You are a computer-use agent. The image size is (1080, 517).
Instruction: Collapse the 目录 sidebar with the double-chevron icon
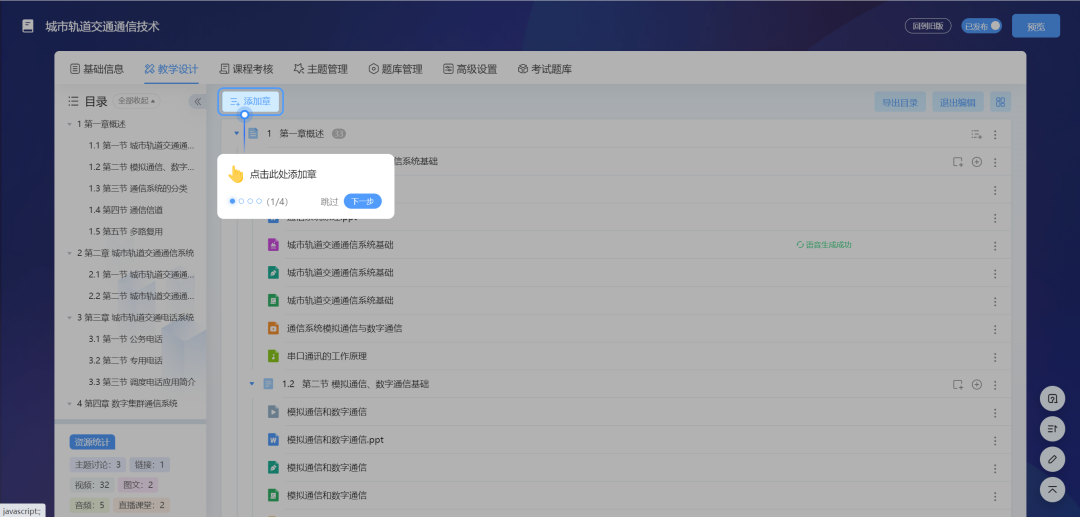(198, 102)
